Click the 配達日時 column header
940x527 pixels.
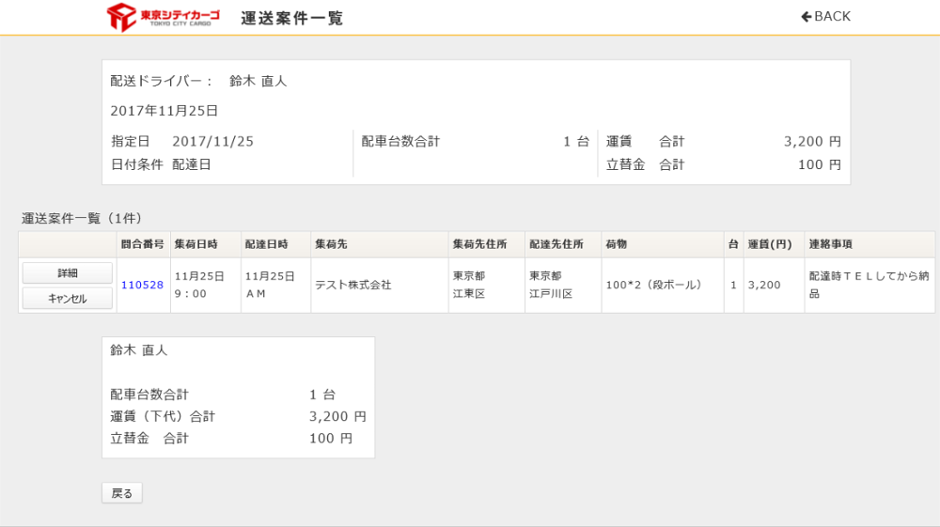pos(266,244)
